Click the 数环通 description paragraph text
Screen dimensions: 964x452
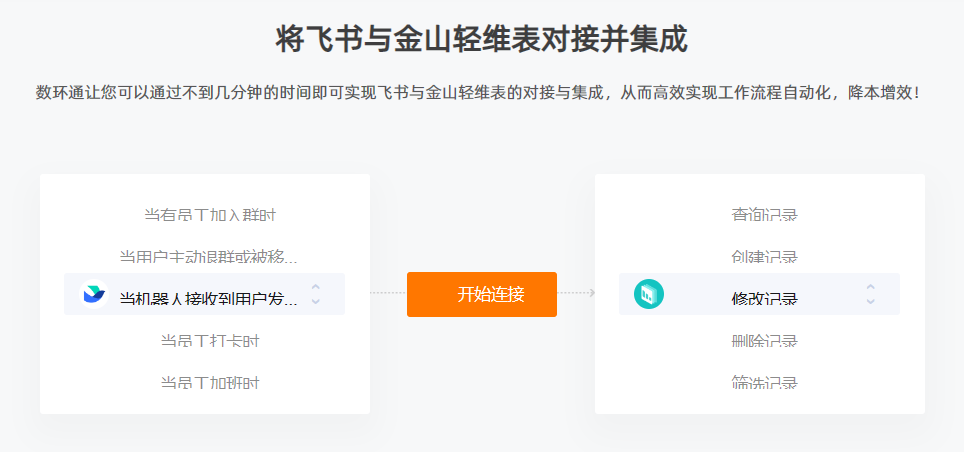[x=479, y=93]
